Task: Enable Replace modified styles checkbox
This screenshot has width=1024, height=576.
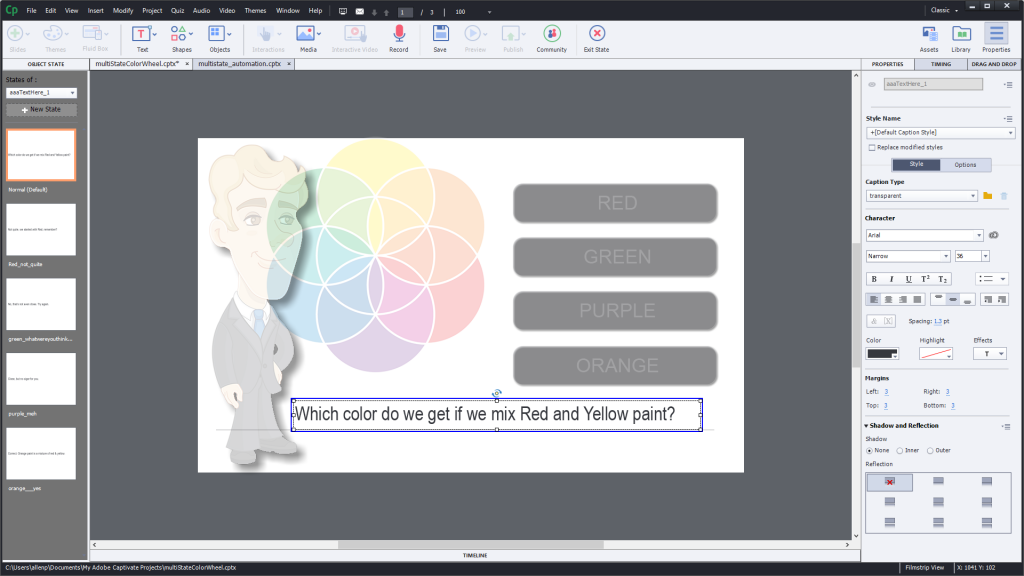Action: pyautogui.click(x=872, y=147)
